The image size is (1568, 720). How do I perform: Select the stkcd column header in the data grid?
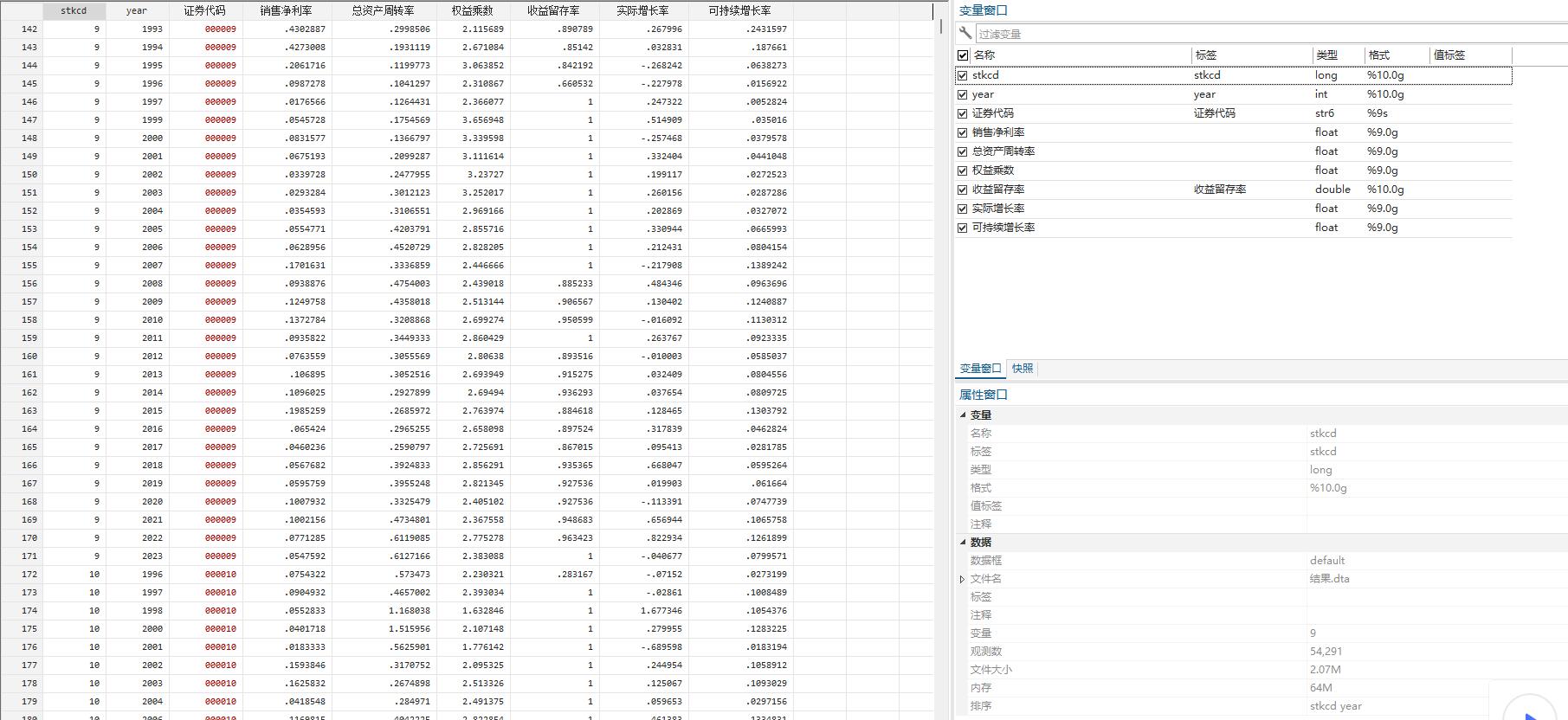click(x=74, y=10)
